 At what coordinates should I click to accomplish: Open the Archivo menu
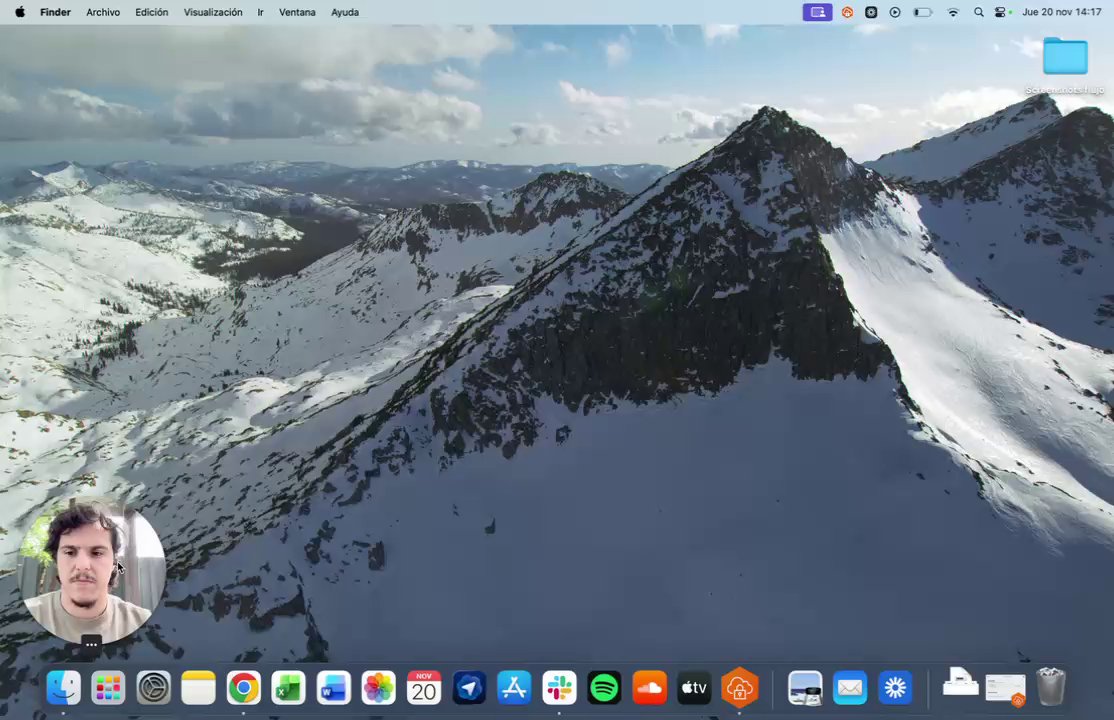pos(103,12)
